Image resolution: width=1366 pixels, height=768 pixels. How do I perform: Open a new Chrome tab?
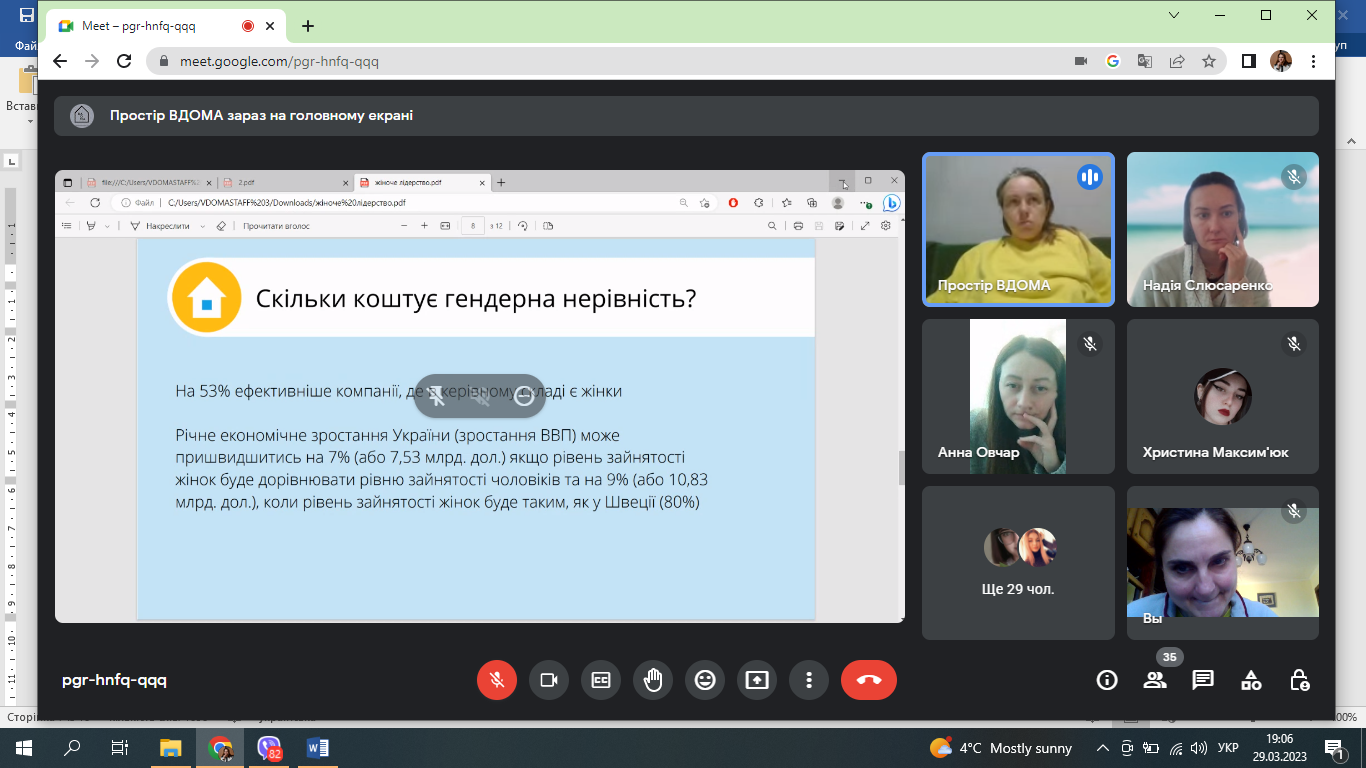tap(308, 26)
